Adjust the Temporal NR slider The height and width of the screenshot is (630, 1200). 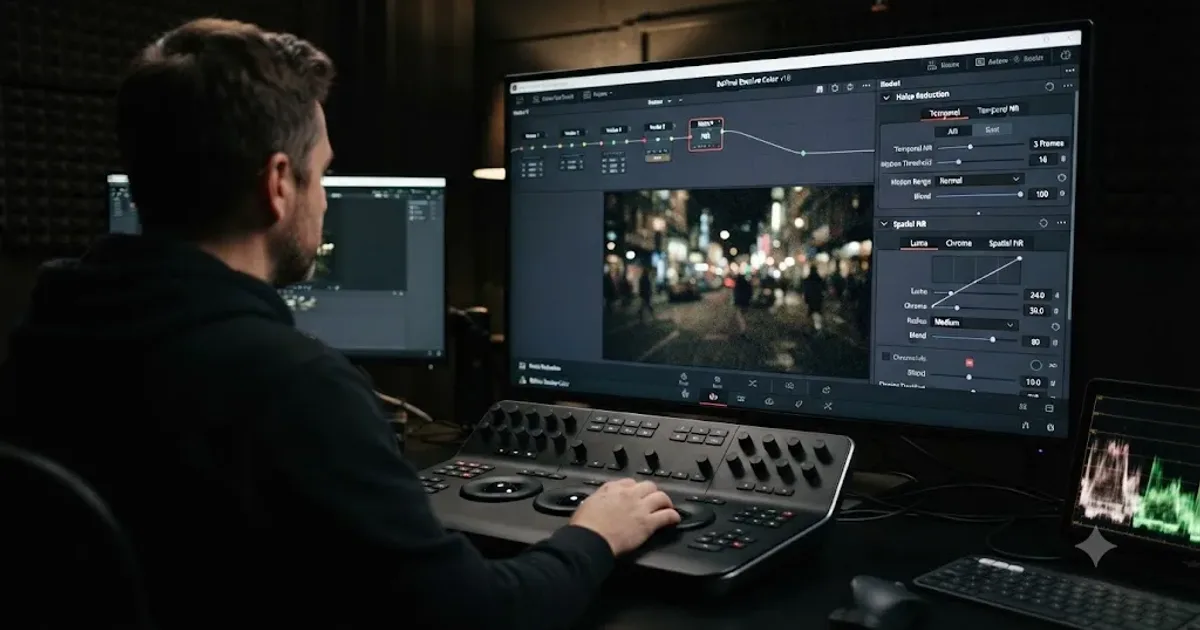(x=980, y=147)
